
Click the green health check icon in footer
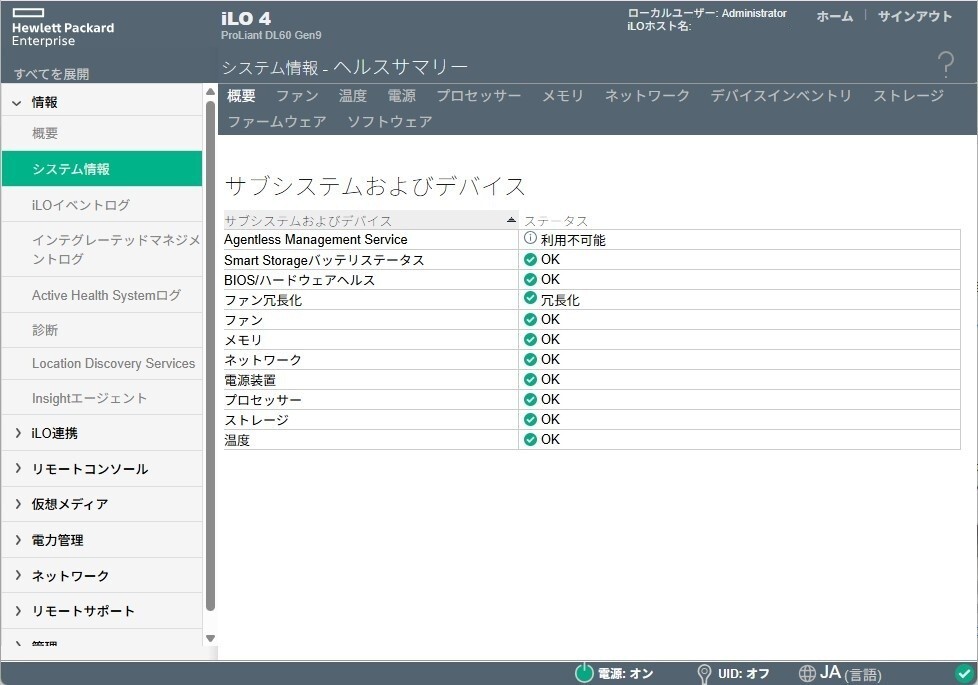click(x=963, y=673)
